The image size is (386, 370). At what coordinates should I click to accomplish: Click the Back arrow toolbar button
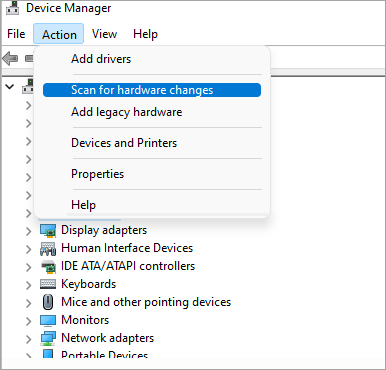point(10,59)
